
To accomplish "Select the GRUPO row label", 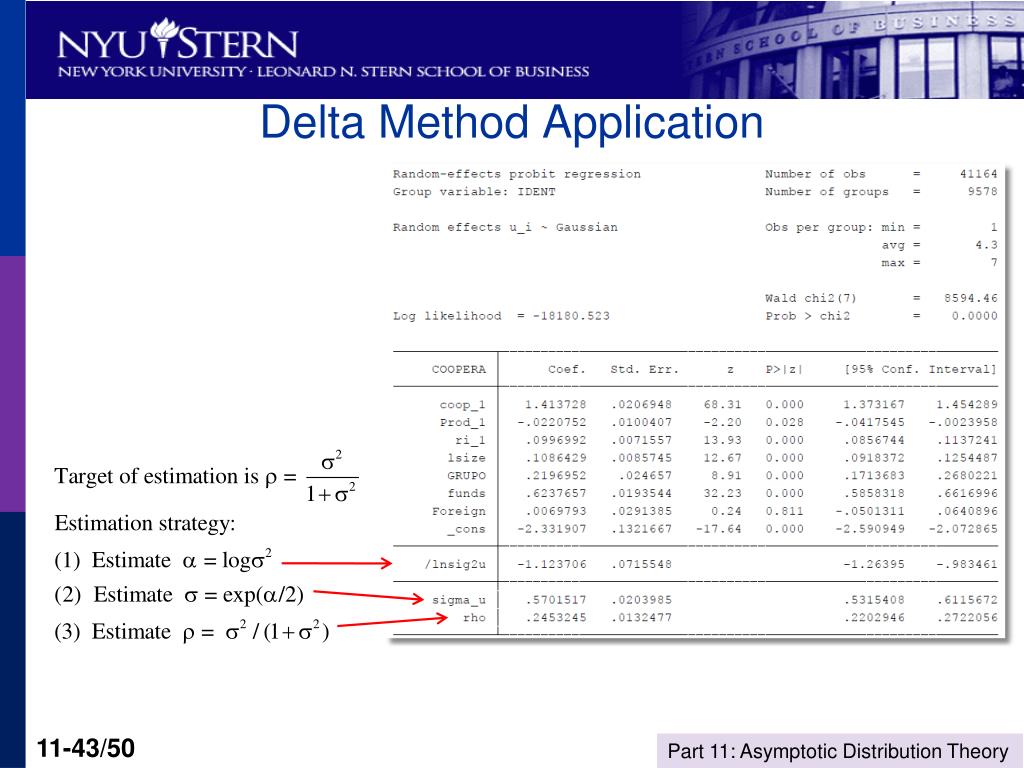I will (x=466, y=475).
